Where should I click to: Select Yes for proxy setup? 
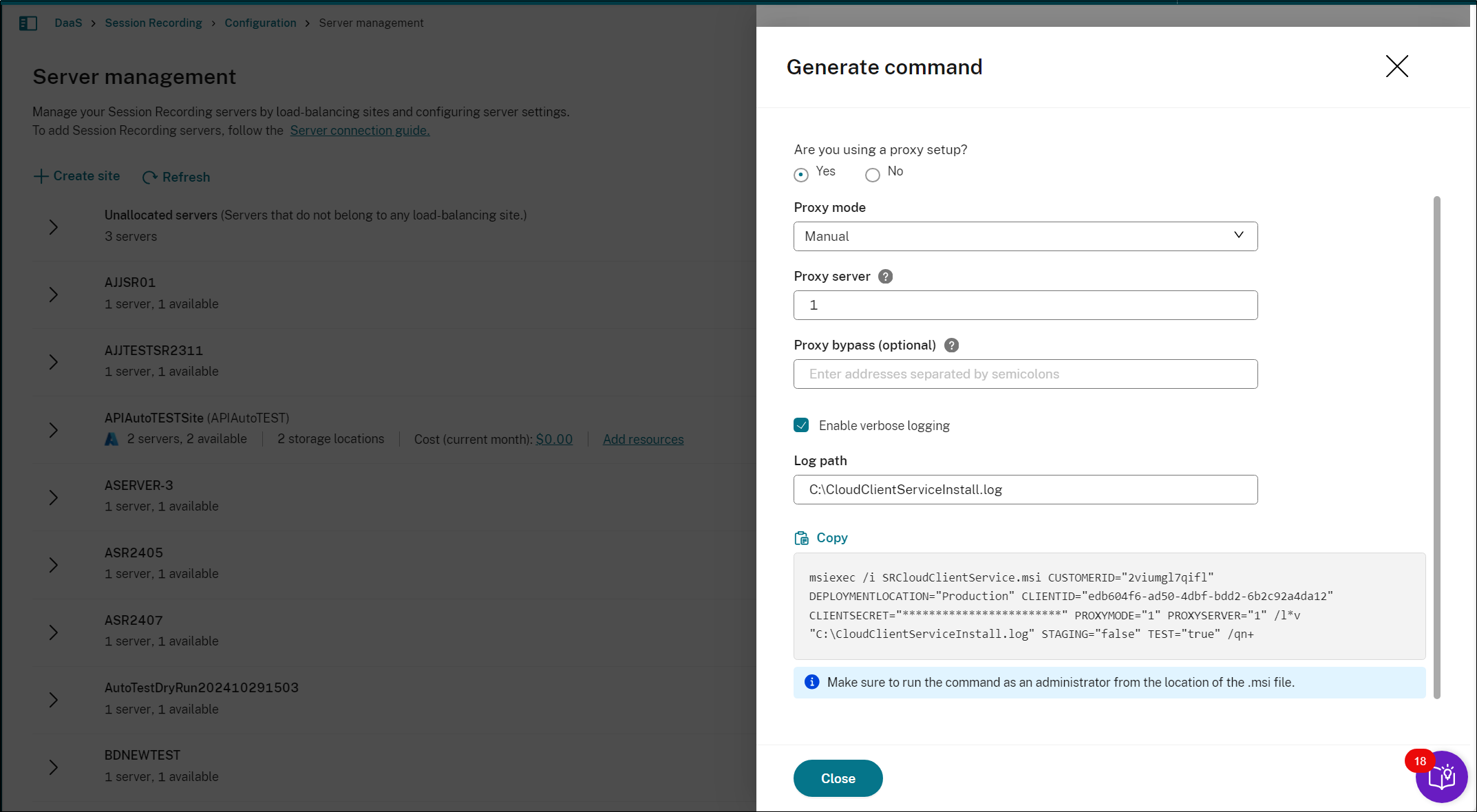point(801,175)
